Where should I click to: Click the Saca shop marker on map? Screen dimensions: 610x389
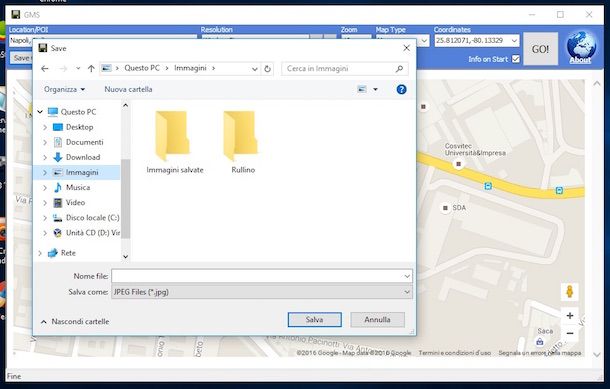click(540, 342)
